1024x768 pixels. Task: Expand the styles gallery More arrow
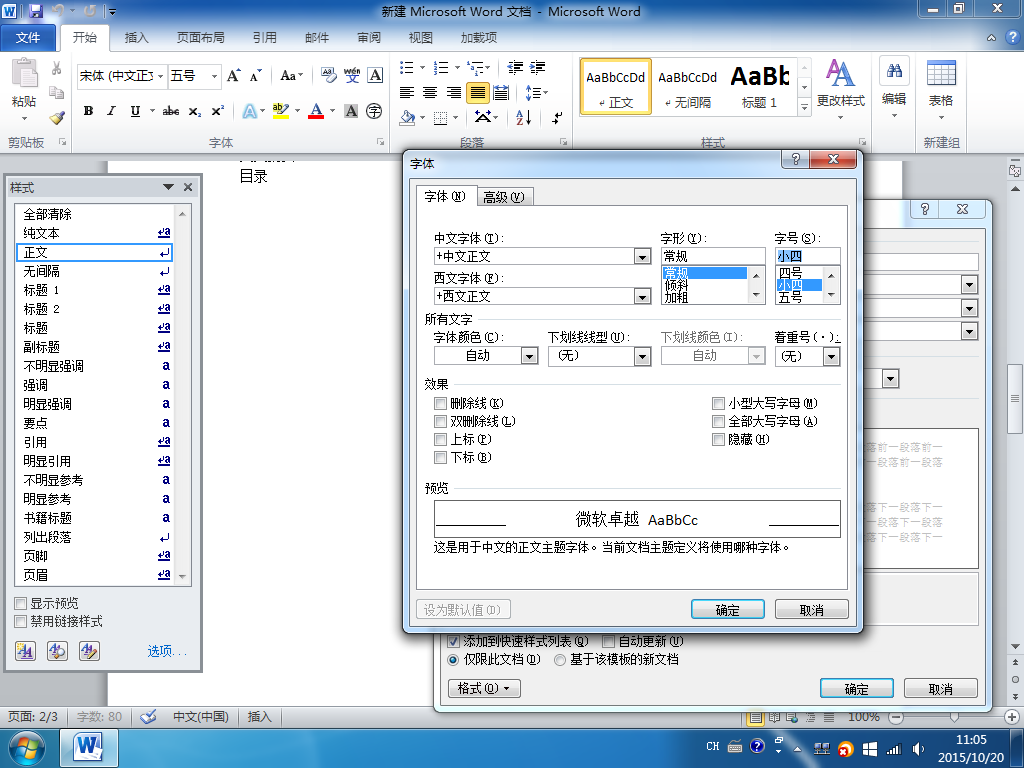805,106
